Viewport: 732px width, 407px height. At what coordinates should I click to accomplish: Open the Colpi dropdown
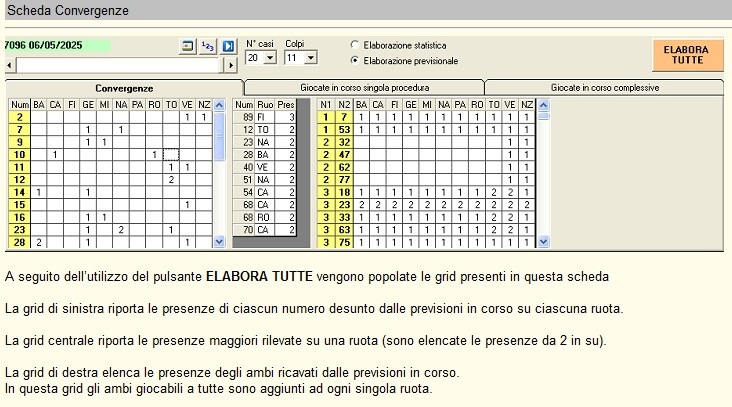pyautogui.click(x=310, y=58)
